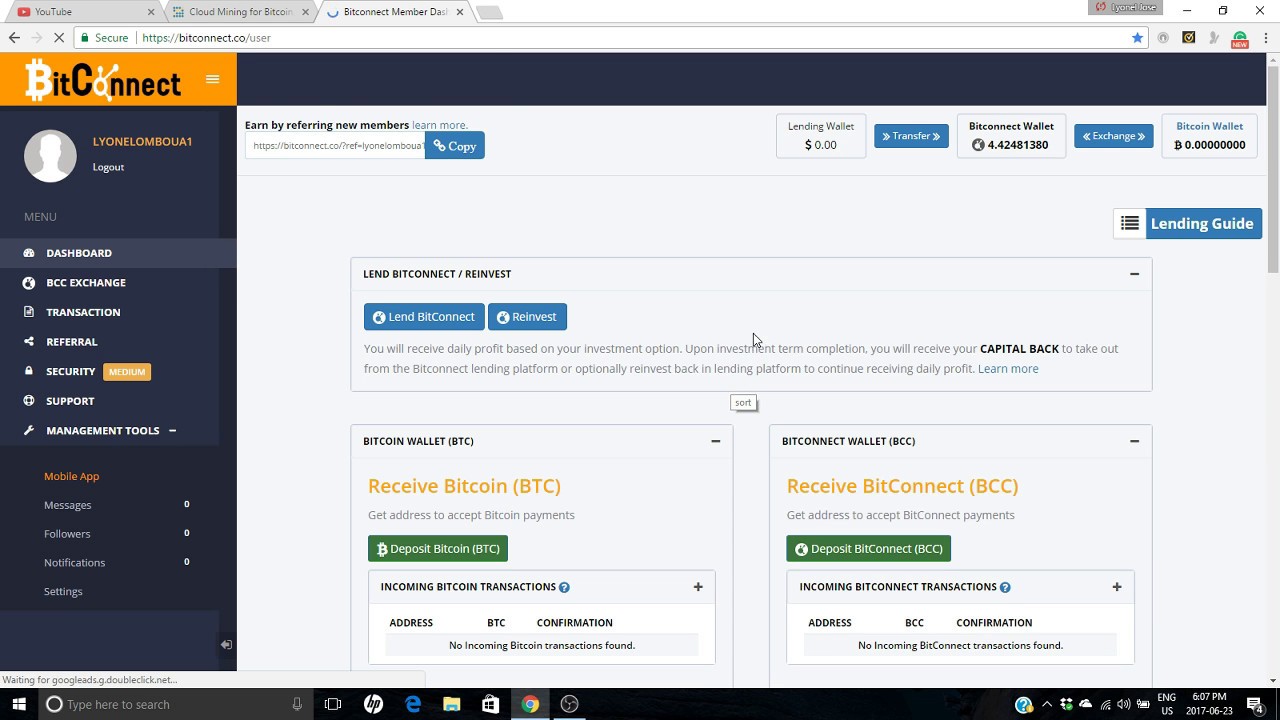
Task: Click the referral learn more link
Action: 439,125
